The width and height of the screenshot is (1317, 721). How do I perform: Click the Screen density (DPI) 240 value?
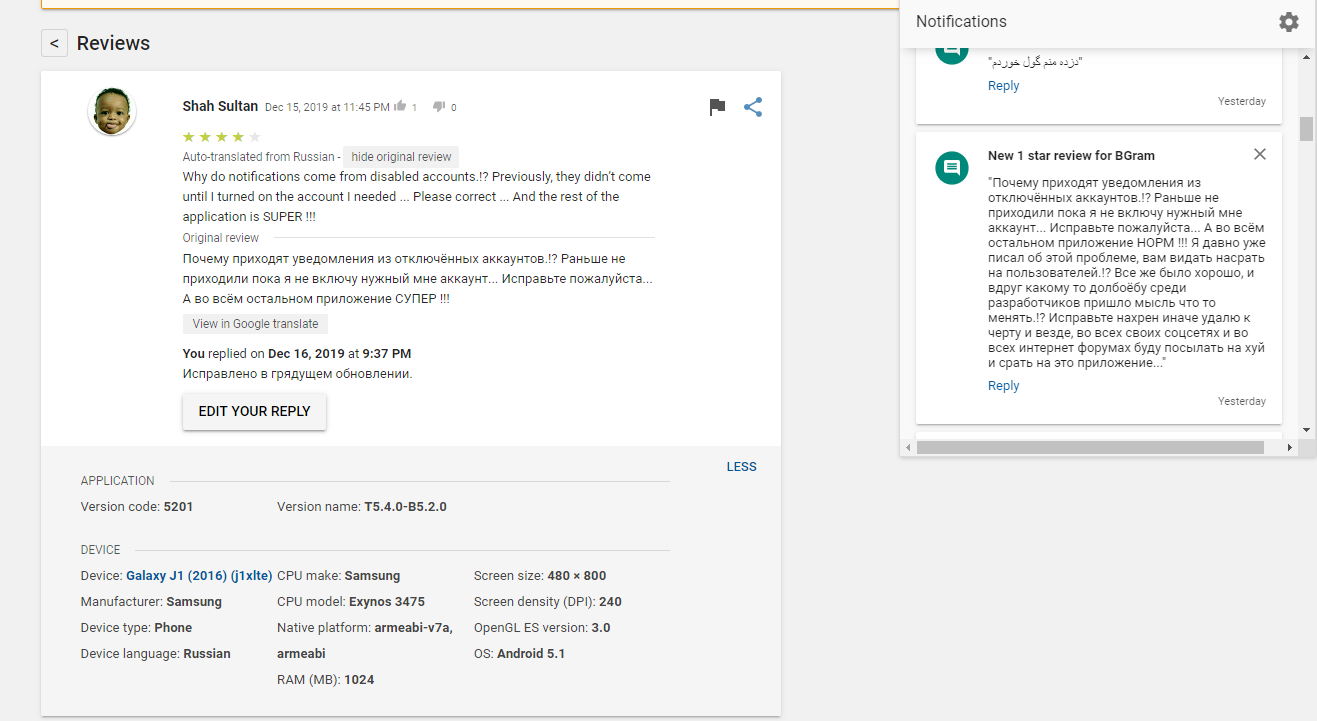tap(610, 602)
